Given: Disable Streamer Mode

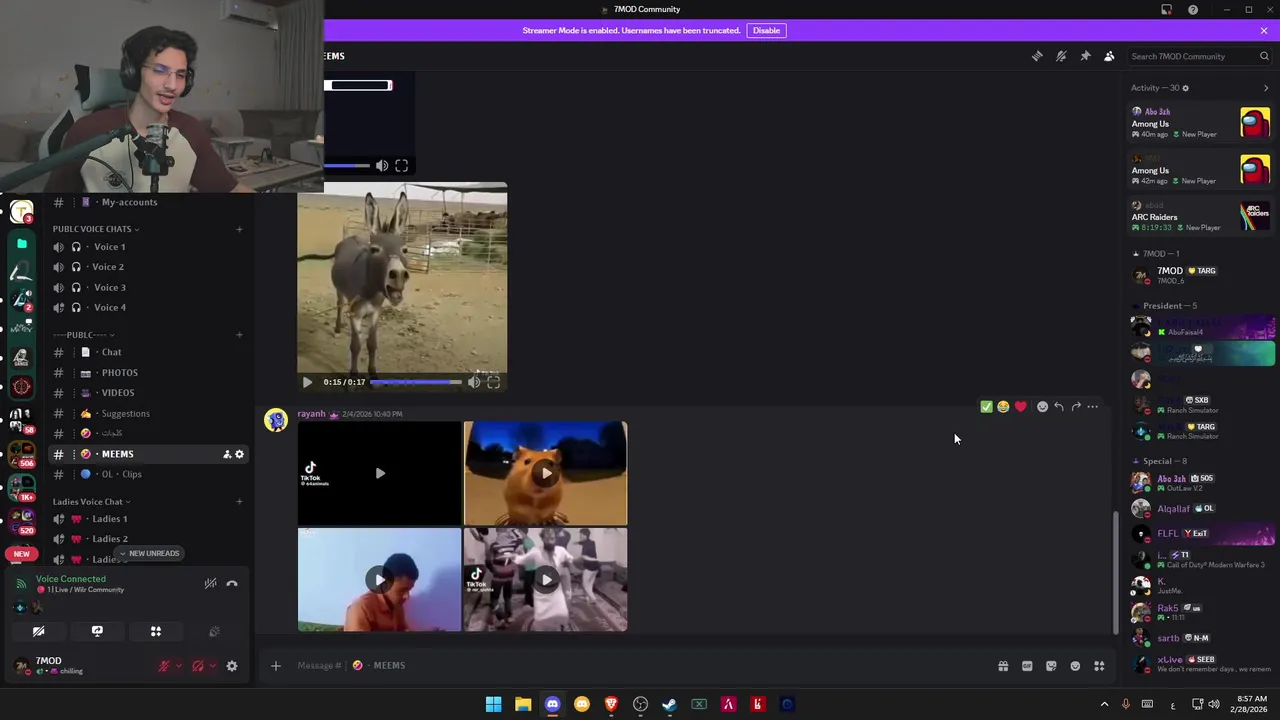Looking at the screenshot, I should (766, 30).
